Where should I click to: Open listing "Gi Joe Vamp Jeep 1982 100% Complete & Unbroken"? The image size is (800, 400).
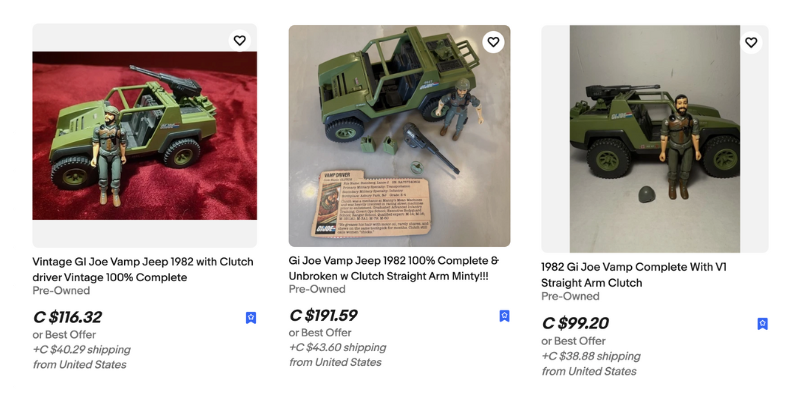[394, 268]
